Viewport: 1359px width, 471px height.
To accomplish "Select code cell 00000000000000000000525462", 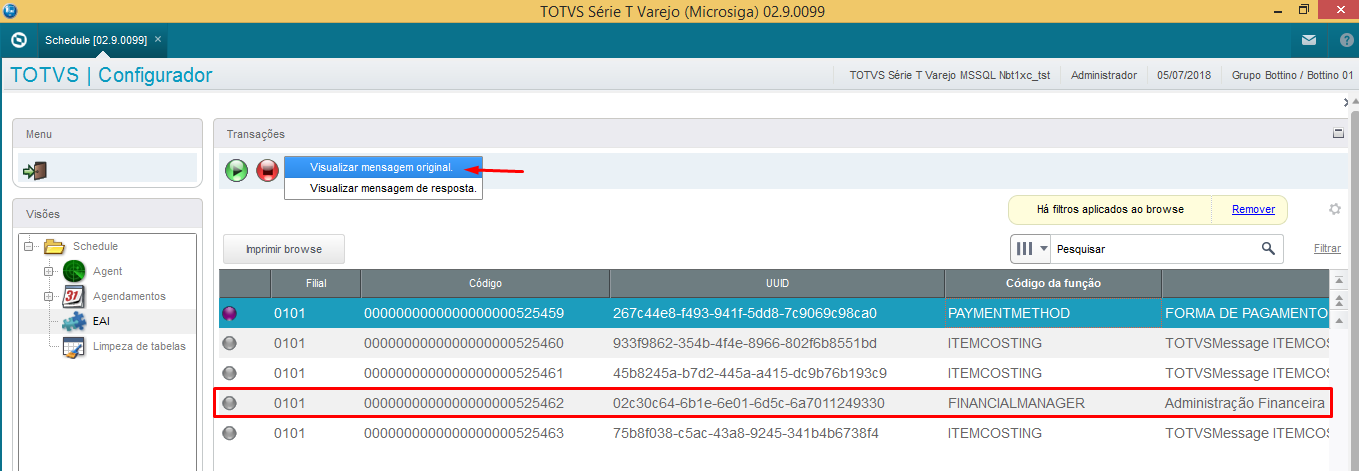I will [464, 403].
